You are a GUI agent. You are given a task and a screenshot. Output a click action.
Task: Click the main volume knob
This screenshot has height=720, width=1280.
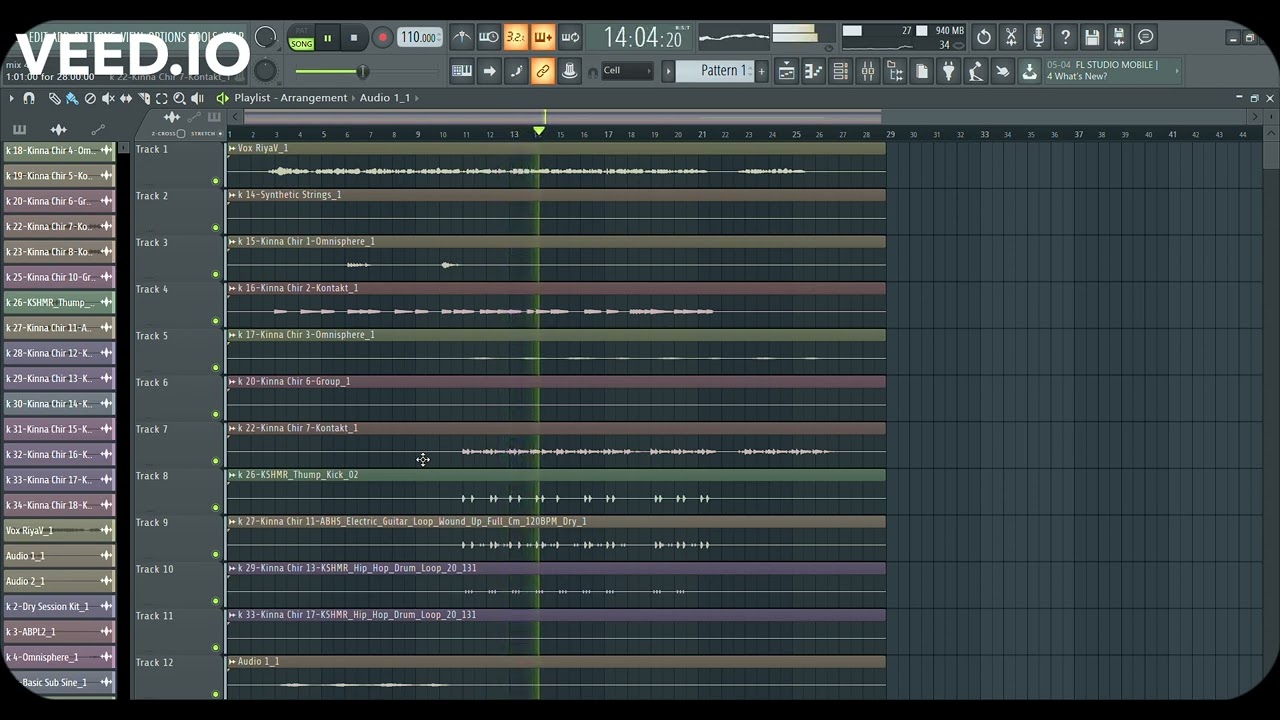coord(265,37)
